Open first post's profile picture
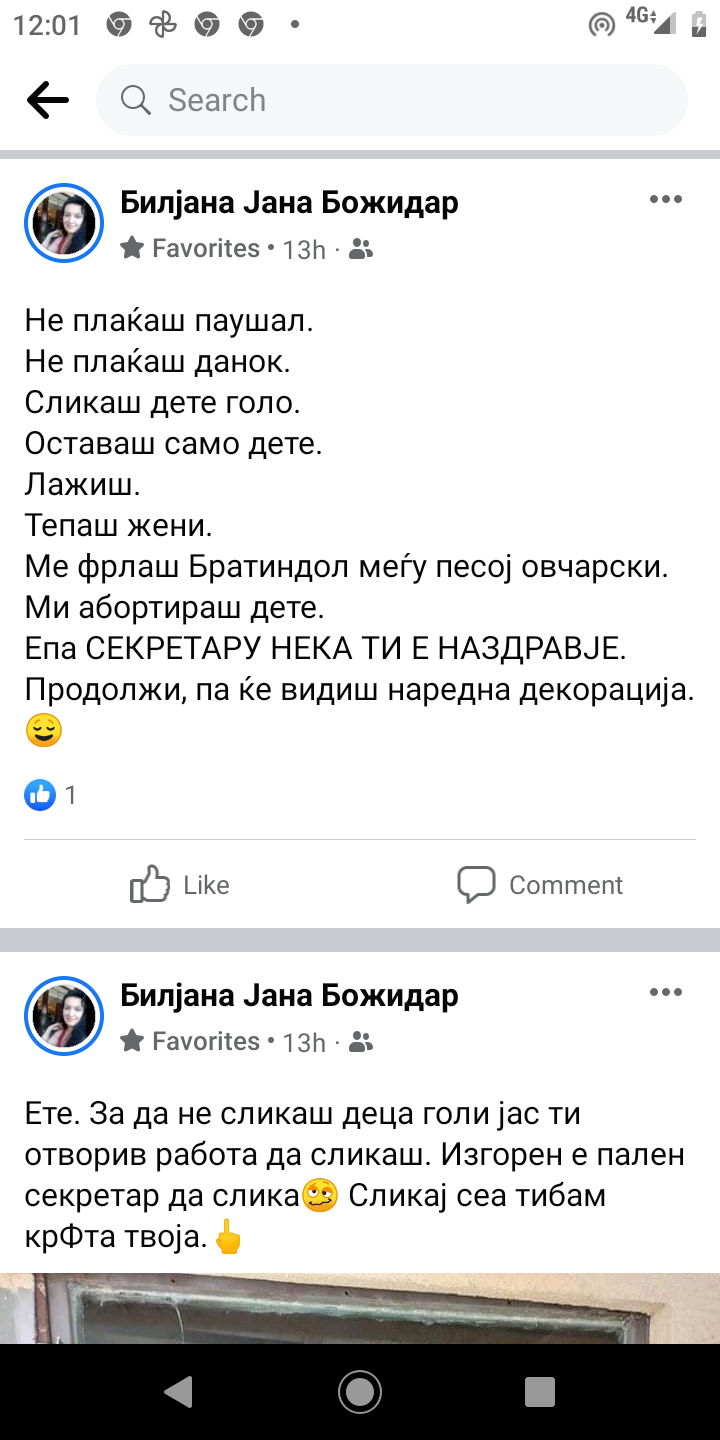 click(64, 223)
